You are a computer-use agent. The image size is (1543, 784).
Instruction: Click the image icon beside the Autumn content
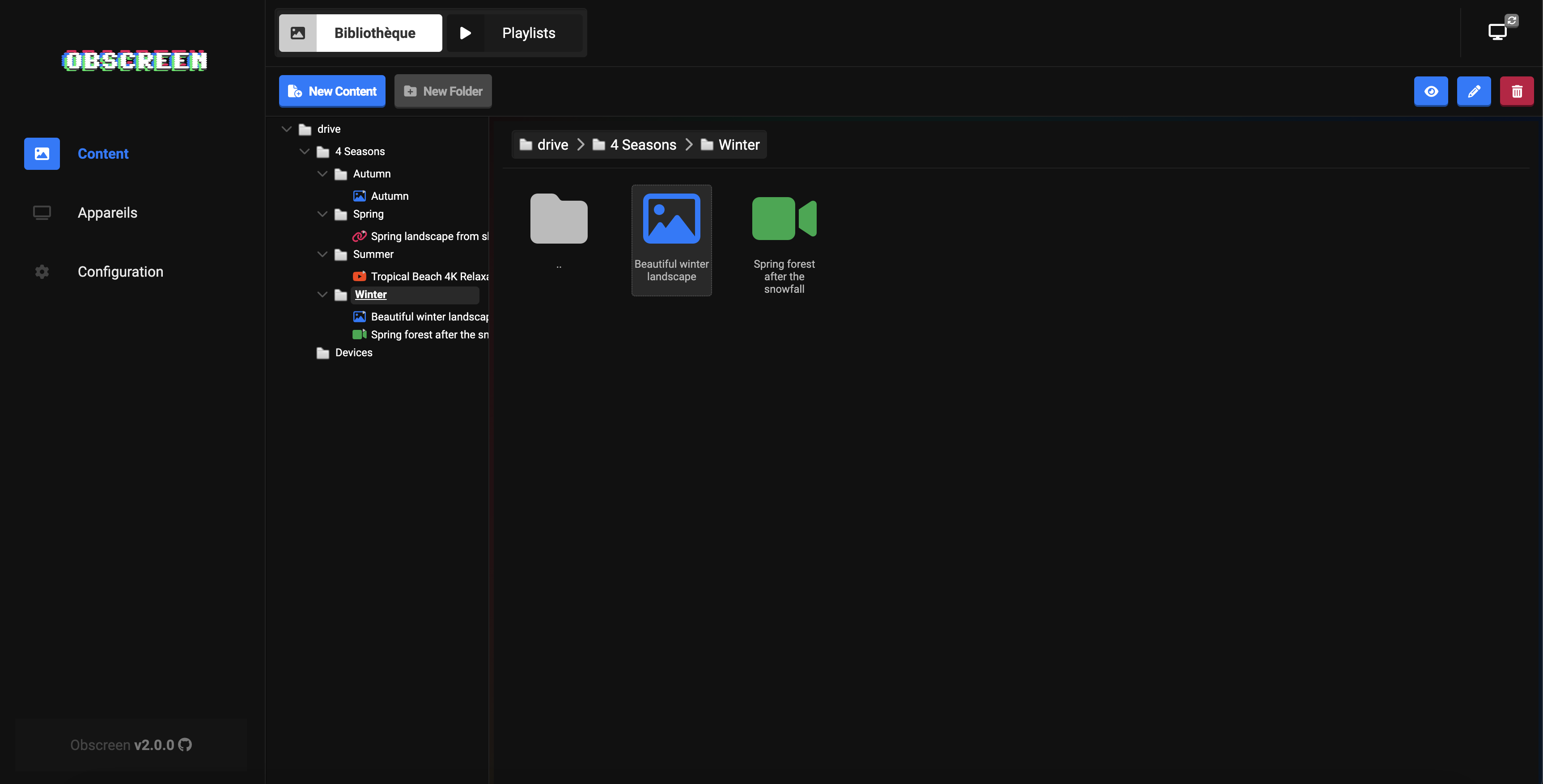[x=360, y=196]
